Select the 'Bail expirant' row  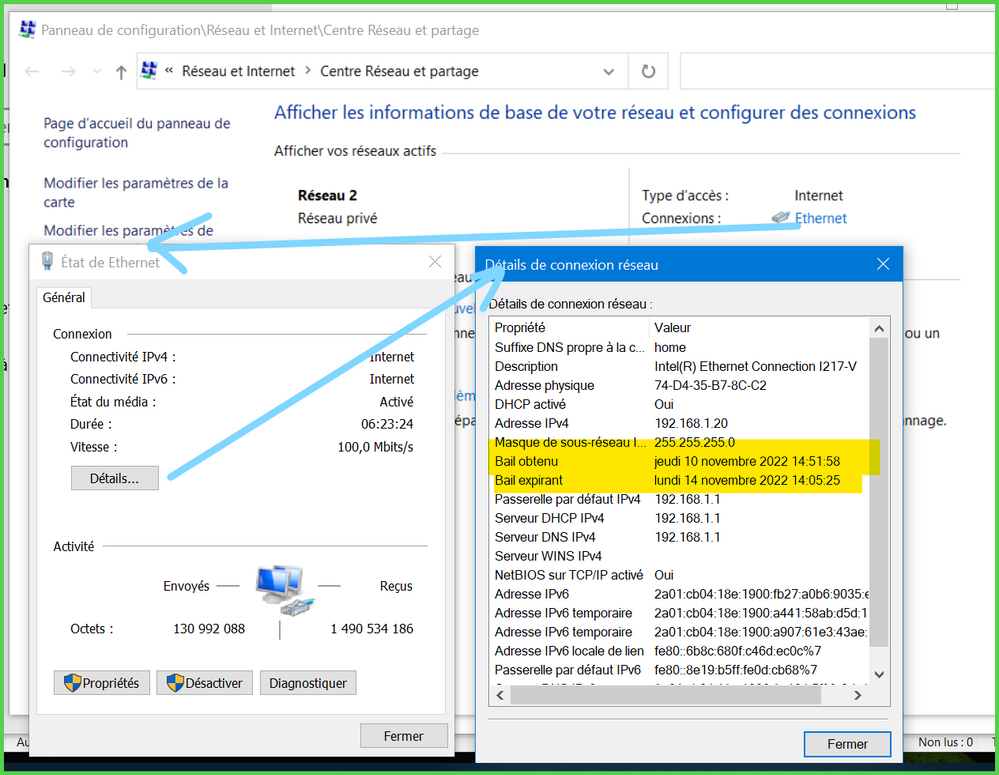680,481
